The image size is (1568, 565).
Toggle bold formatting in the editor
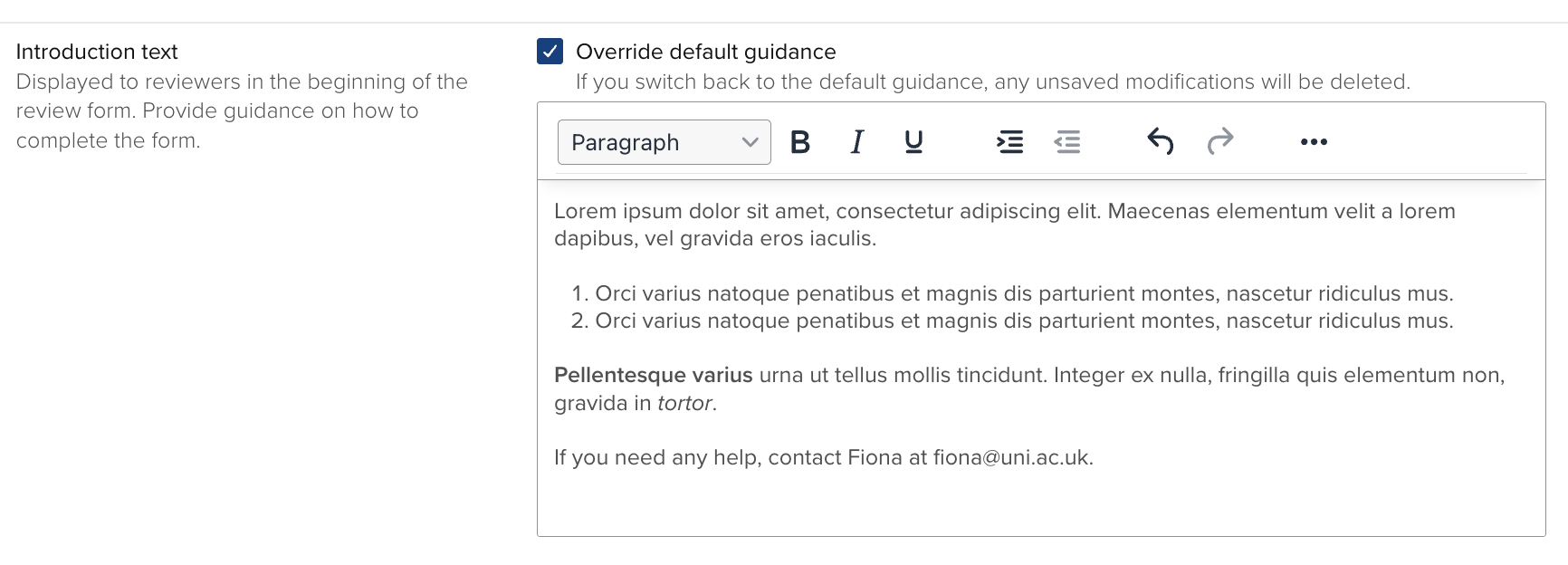tap(800, 142)
